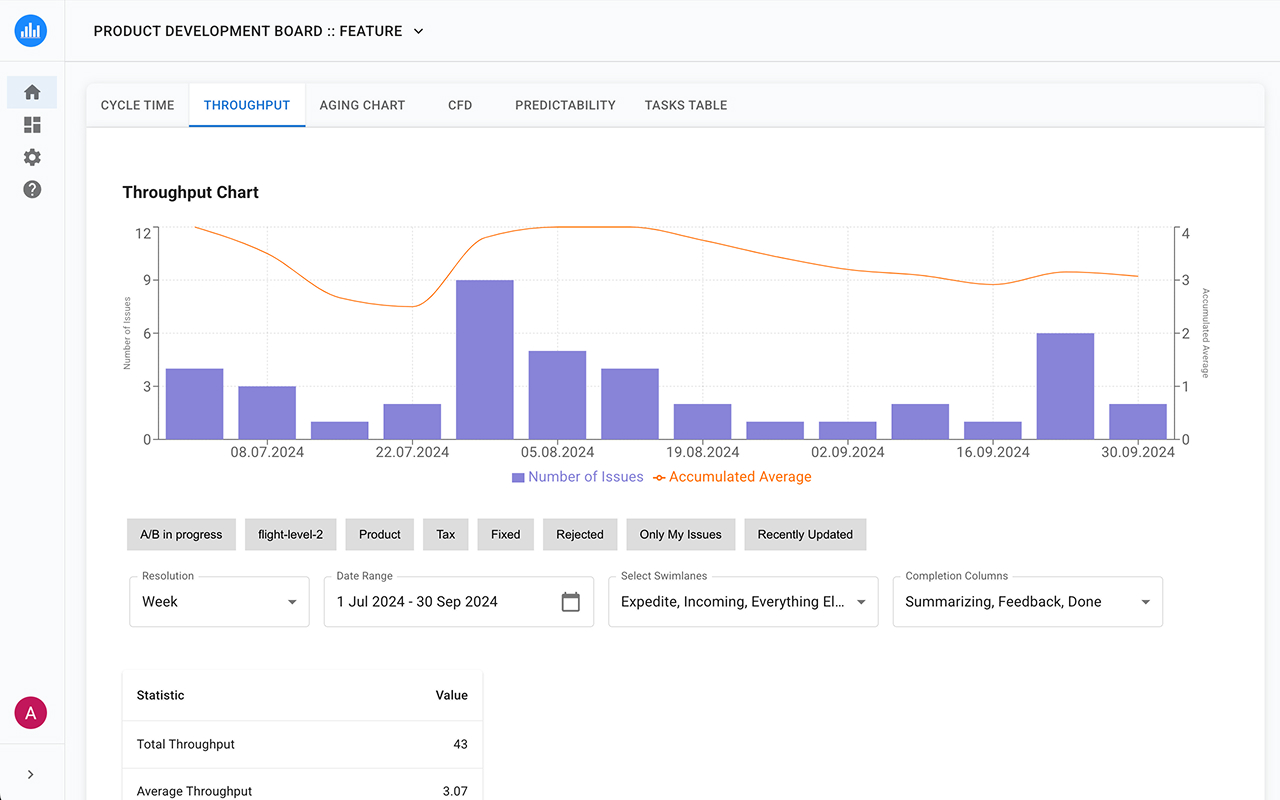
Task: Expand the sidebar using the arrow chevron
Action: (x=31, y=773)
